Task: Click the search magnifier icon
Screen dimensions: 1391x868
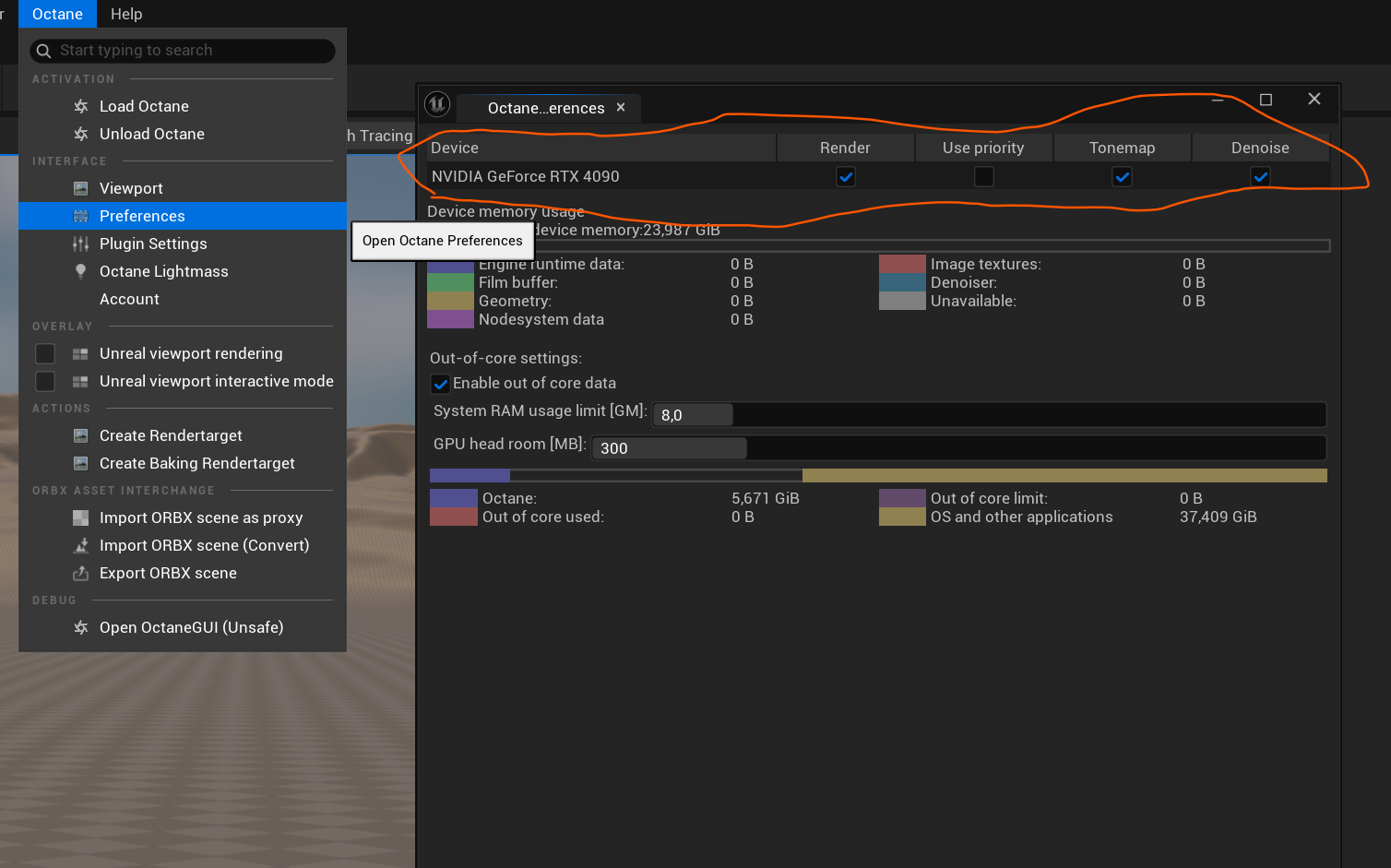Action: (43, 51)
